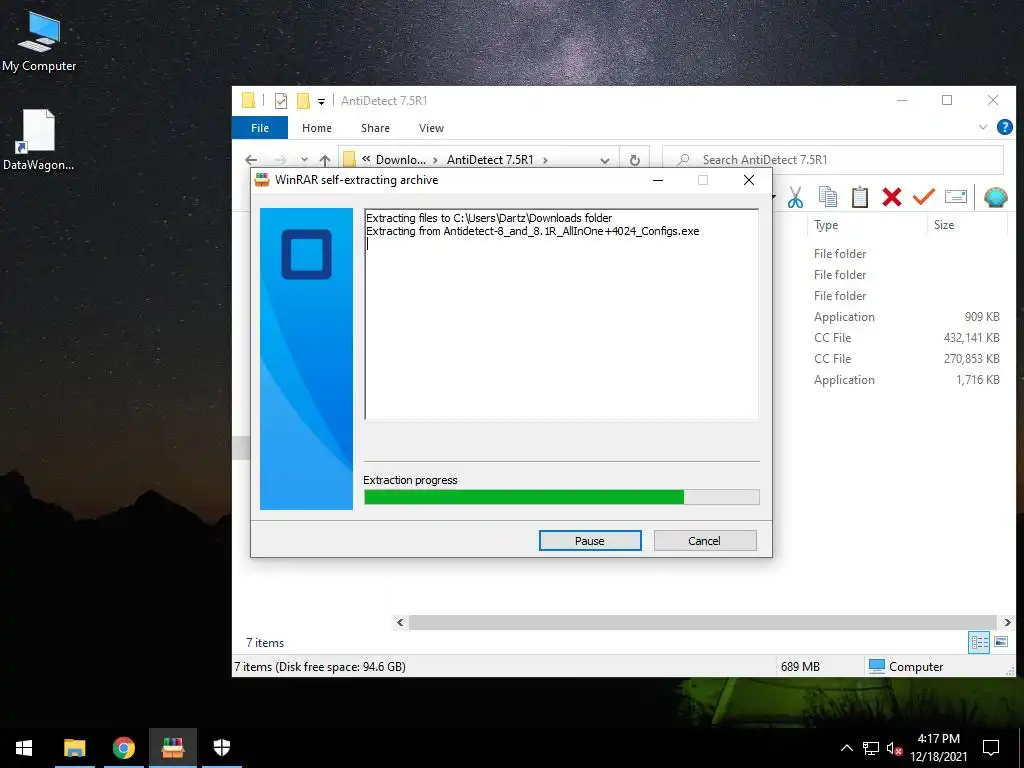Open the Share ribbon tab
The image size is (1024, 768).
click(376, 128)
